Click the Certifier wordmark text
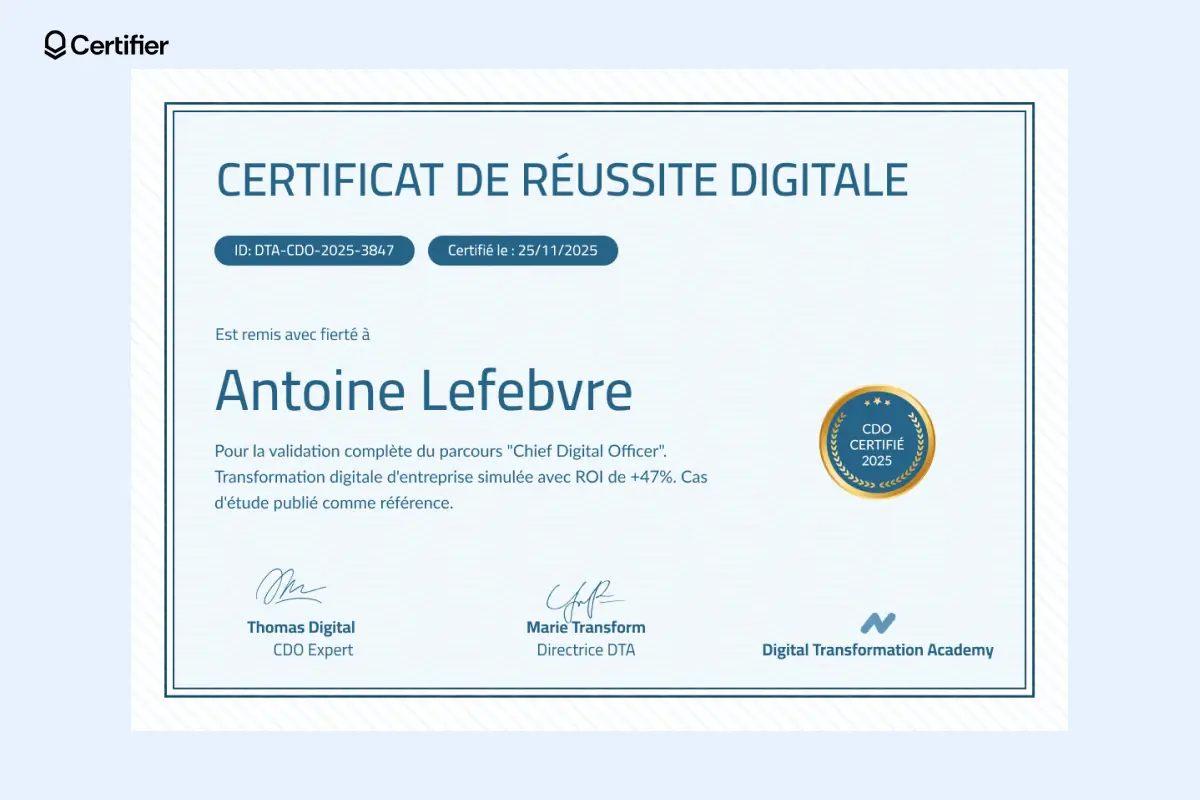Viewport: 1200px width, 800px height. pos(120,44)
